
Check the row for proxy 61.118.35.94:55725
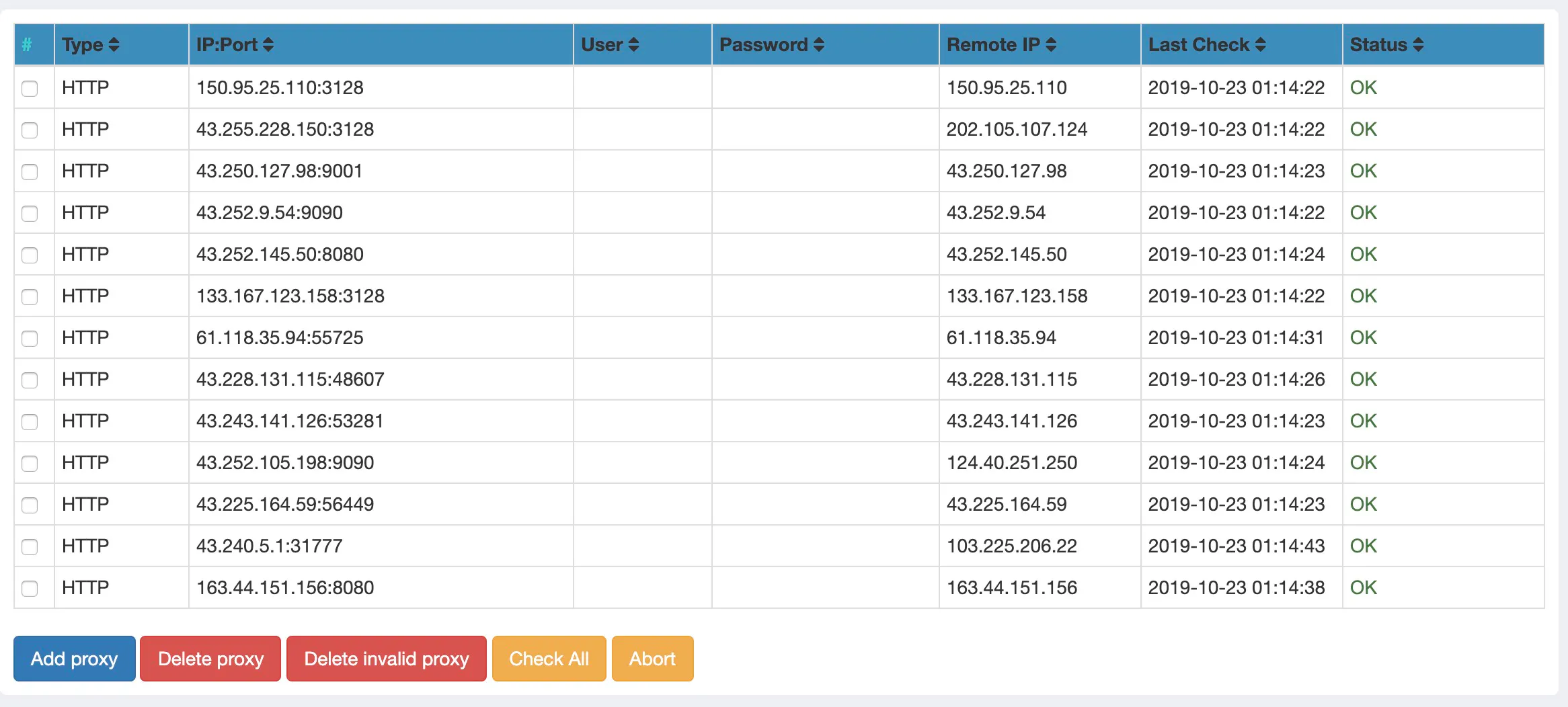[30, 339]
